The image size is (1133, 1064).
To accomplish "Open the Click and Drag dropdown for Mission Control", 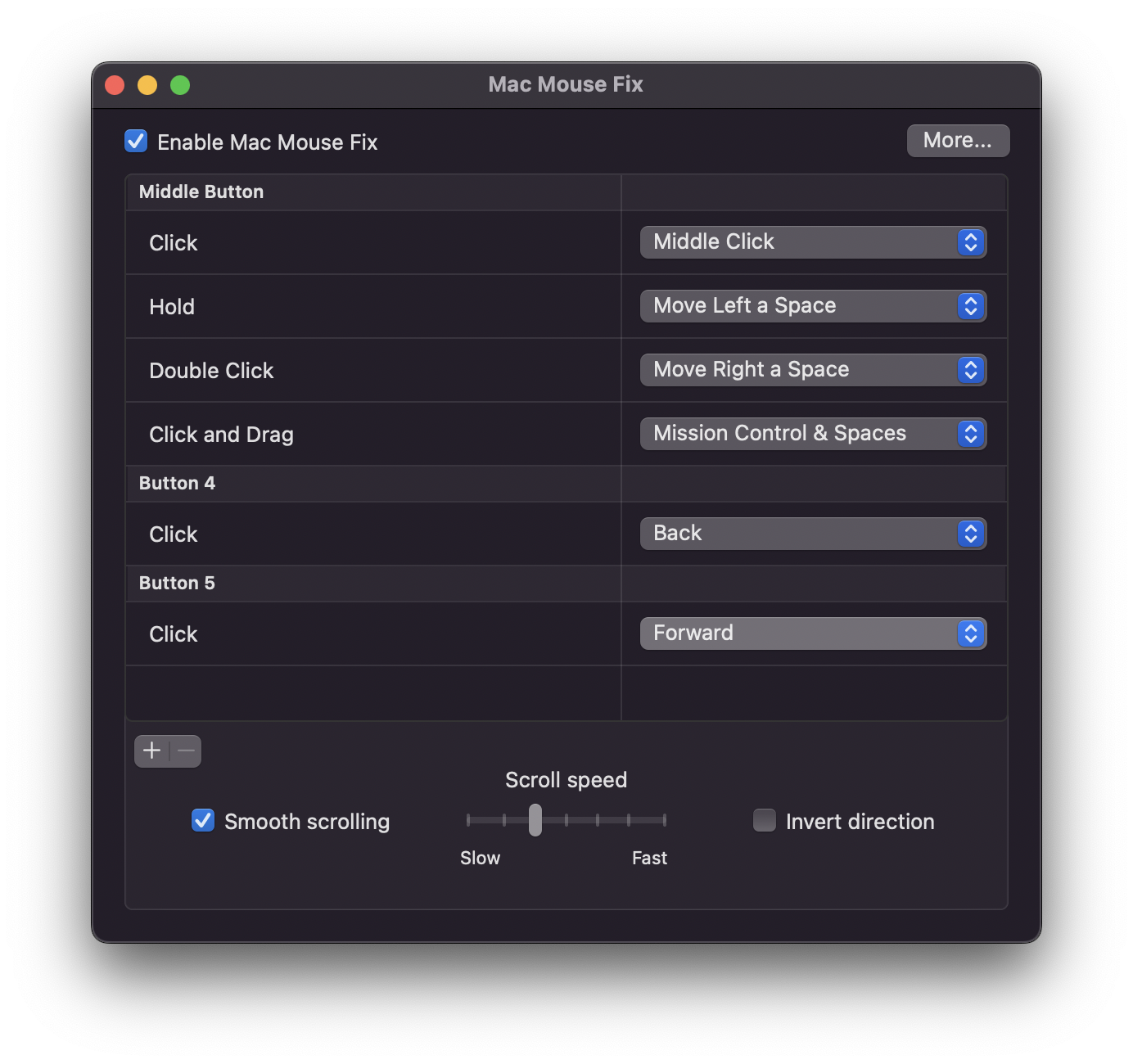I will click(x=812, y=434).
